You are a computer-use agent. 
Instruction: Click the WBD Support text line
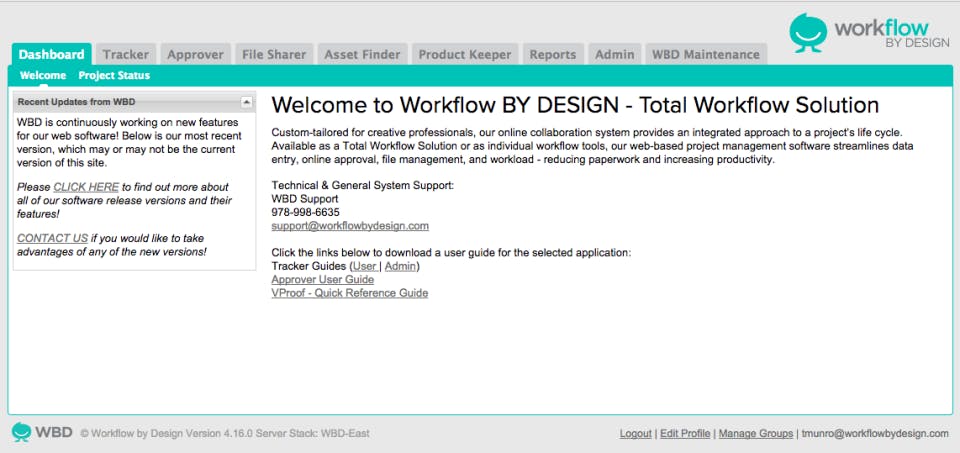(x=305, y=199)
